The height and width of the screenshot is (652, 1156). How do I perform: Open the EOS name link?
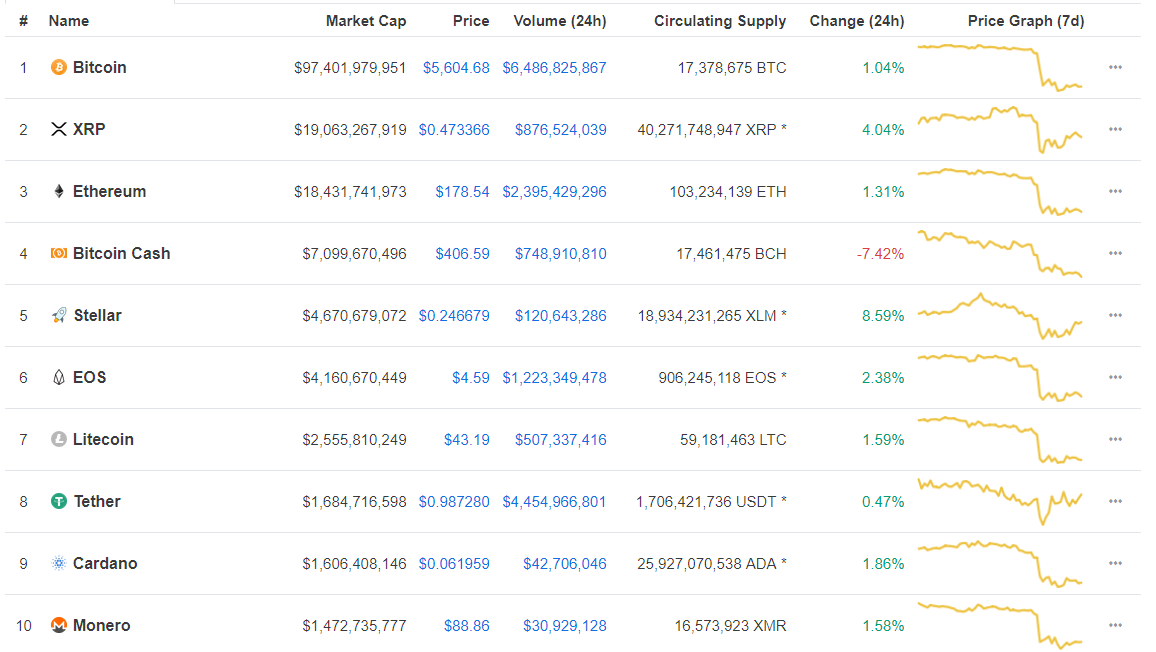point(89,378)
